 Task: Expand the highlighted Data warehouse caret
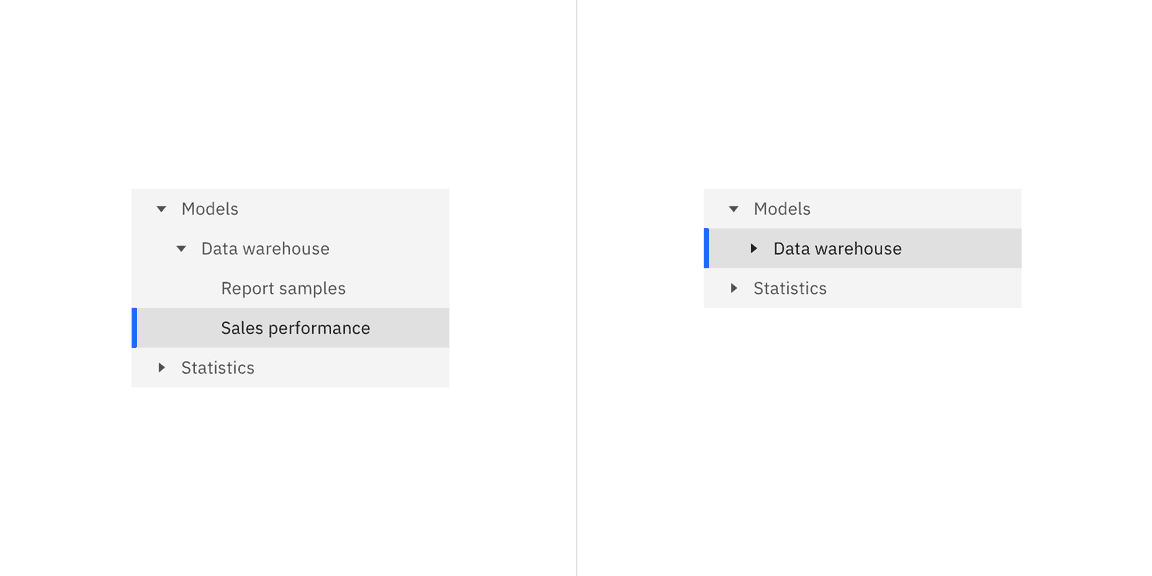click(754, 249)
